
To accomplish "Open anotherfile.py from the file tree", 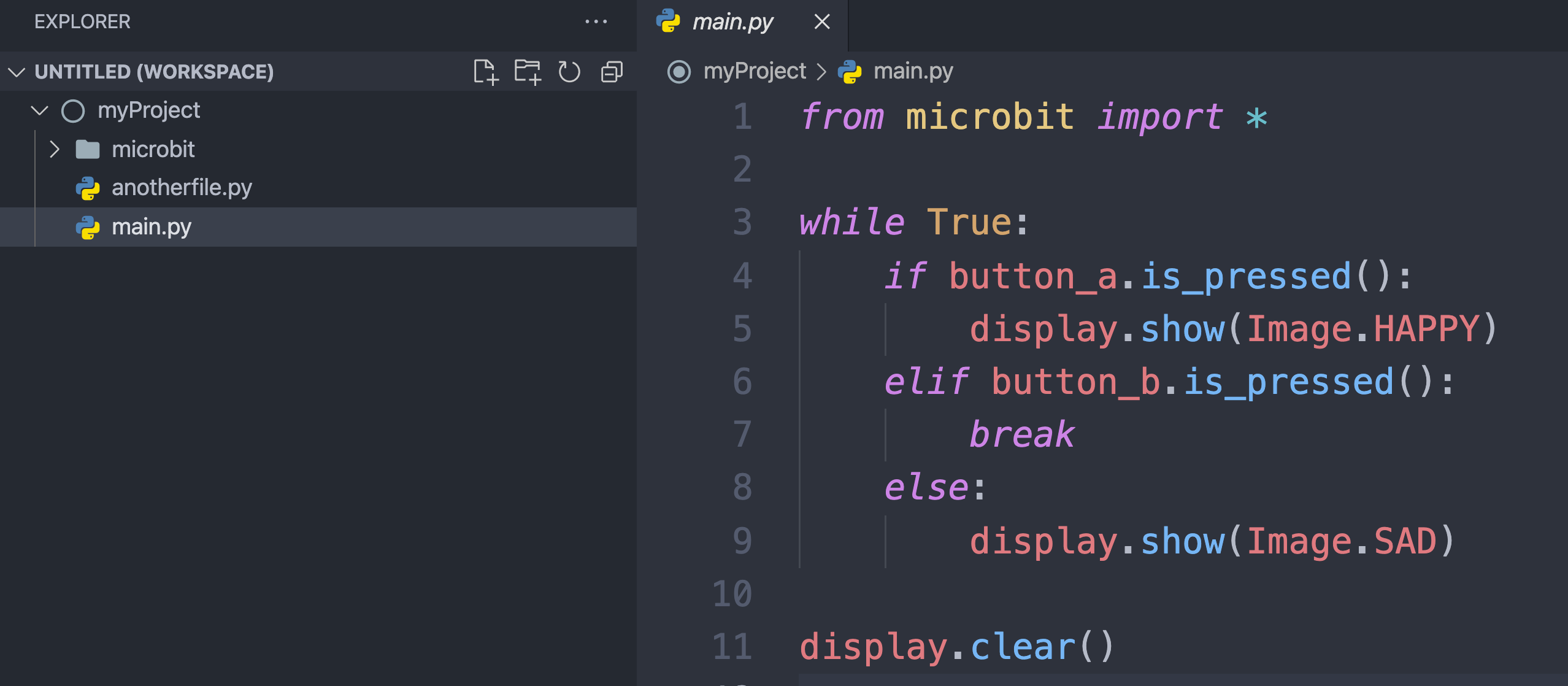I will click(x=182, y=188).
